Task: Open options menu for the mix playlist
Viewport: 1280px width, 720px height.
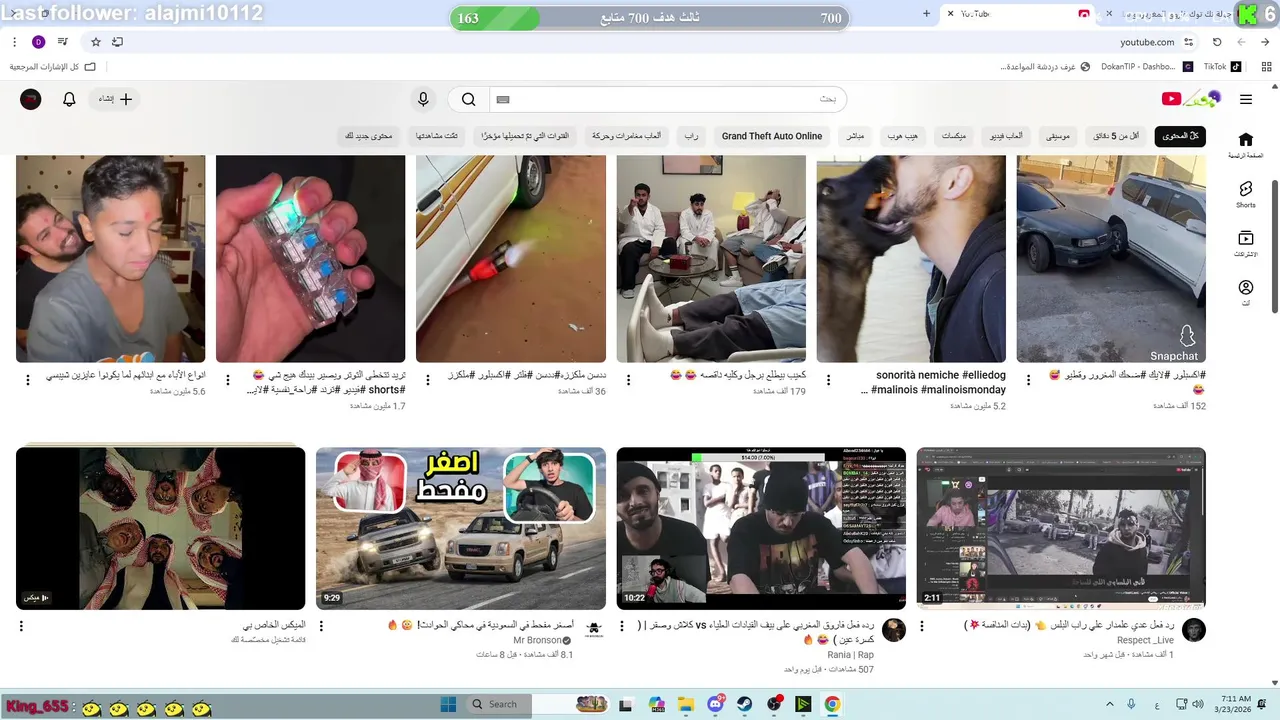Action: point(21,626)
